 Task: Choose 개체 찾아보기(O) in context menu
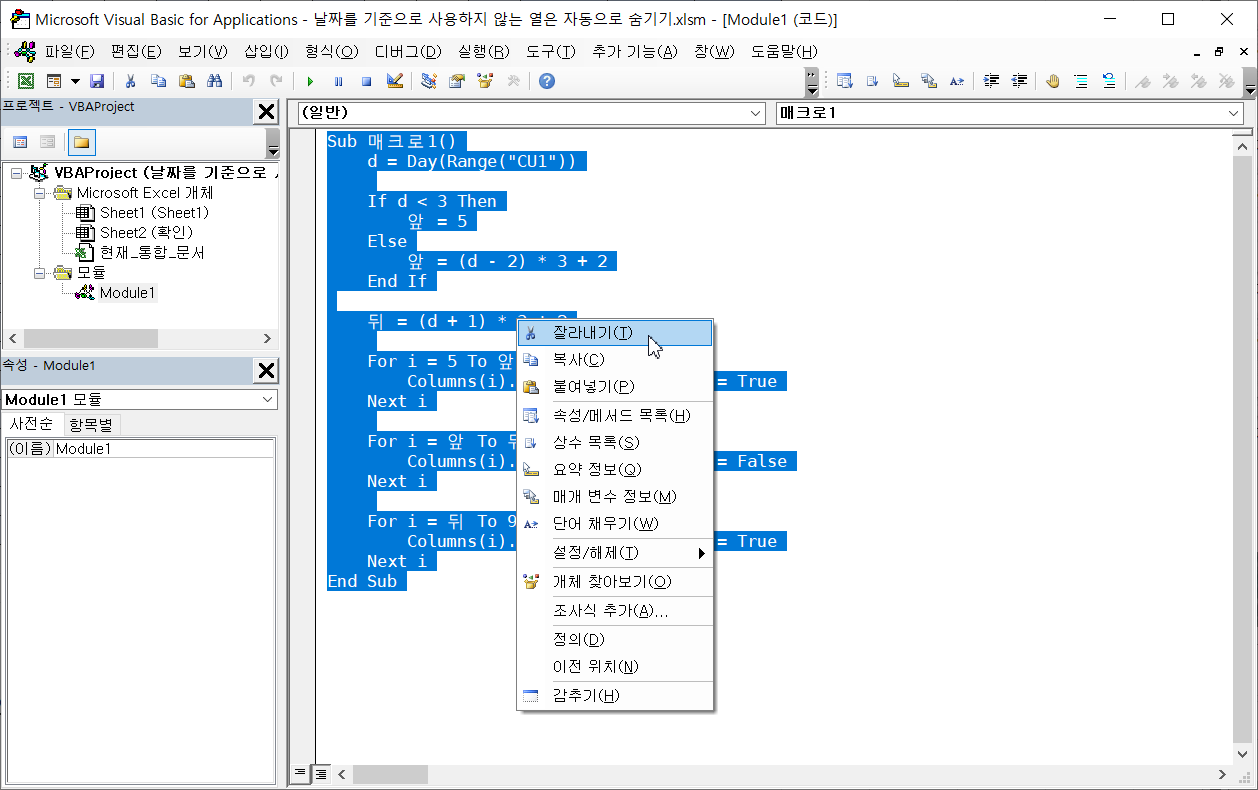click(x=614, y=582)
